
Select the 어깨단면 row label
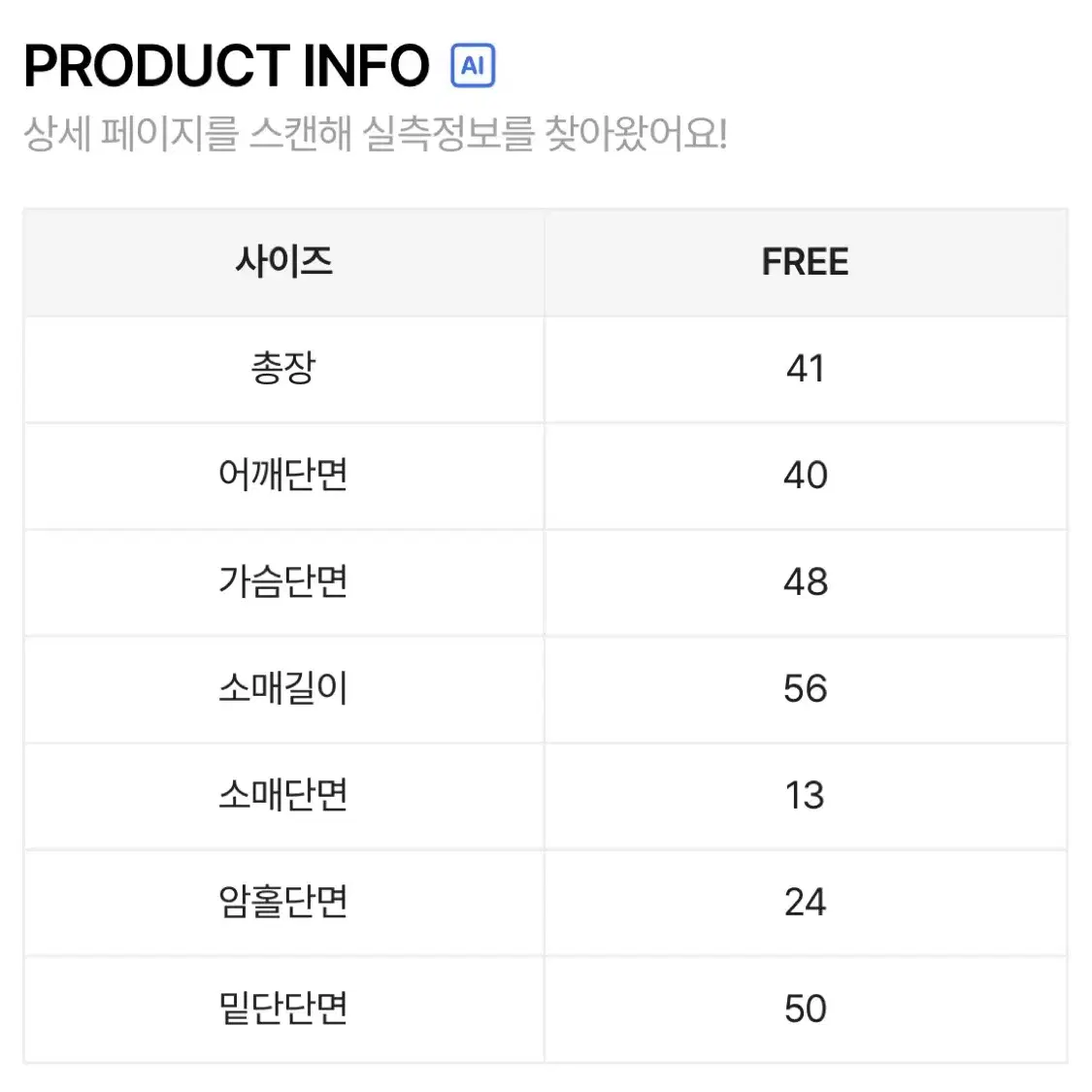click(x=284, y=475)
